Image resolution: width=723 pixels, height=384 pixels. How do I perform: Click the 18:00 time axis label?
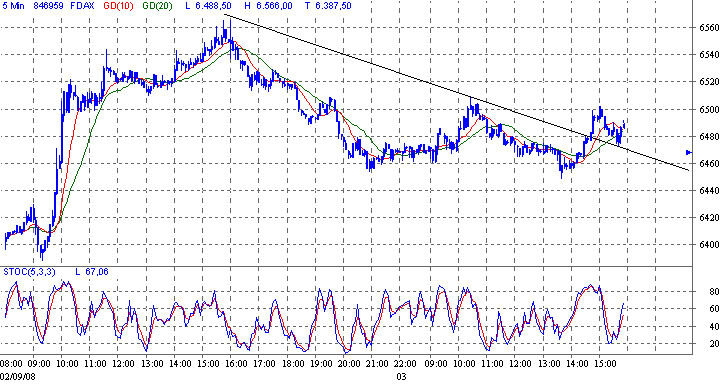click(x=293, y=364)
